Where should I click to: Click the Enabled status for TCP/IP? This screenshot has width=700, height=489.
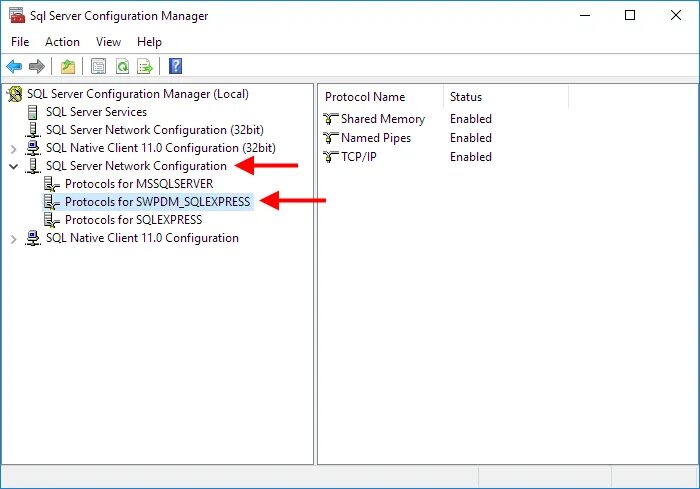point(471,157)
